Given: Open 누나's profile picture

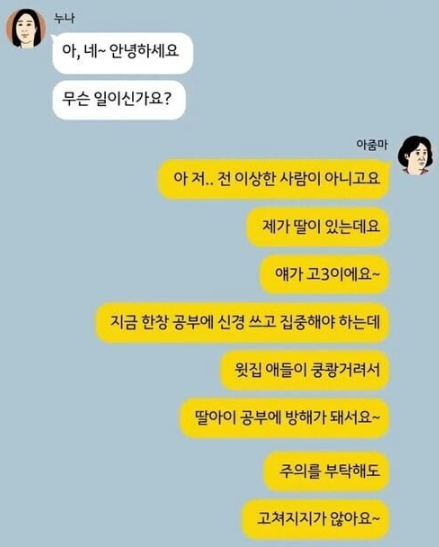Looking at the screenshot, I should point(26,28).
